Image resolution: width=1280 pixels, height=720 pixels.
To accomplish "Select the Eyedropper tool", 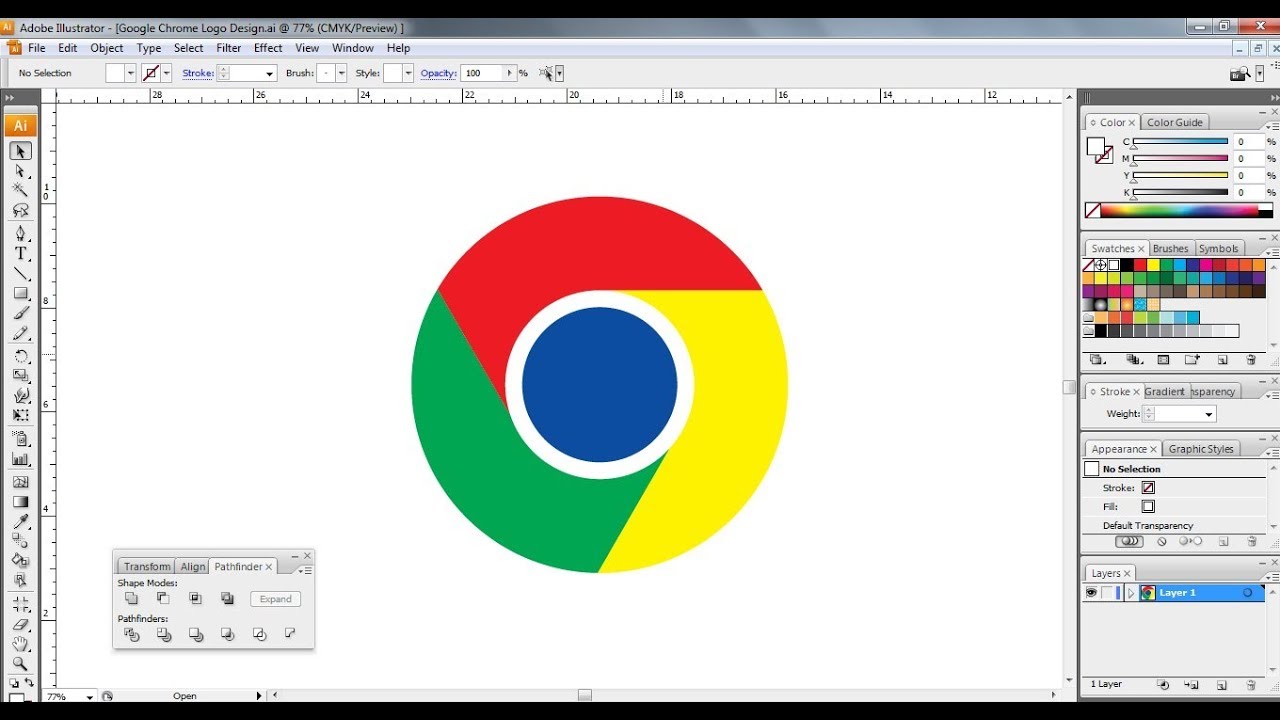I will tap(20, 521).
